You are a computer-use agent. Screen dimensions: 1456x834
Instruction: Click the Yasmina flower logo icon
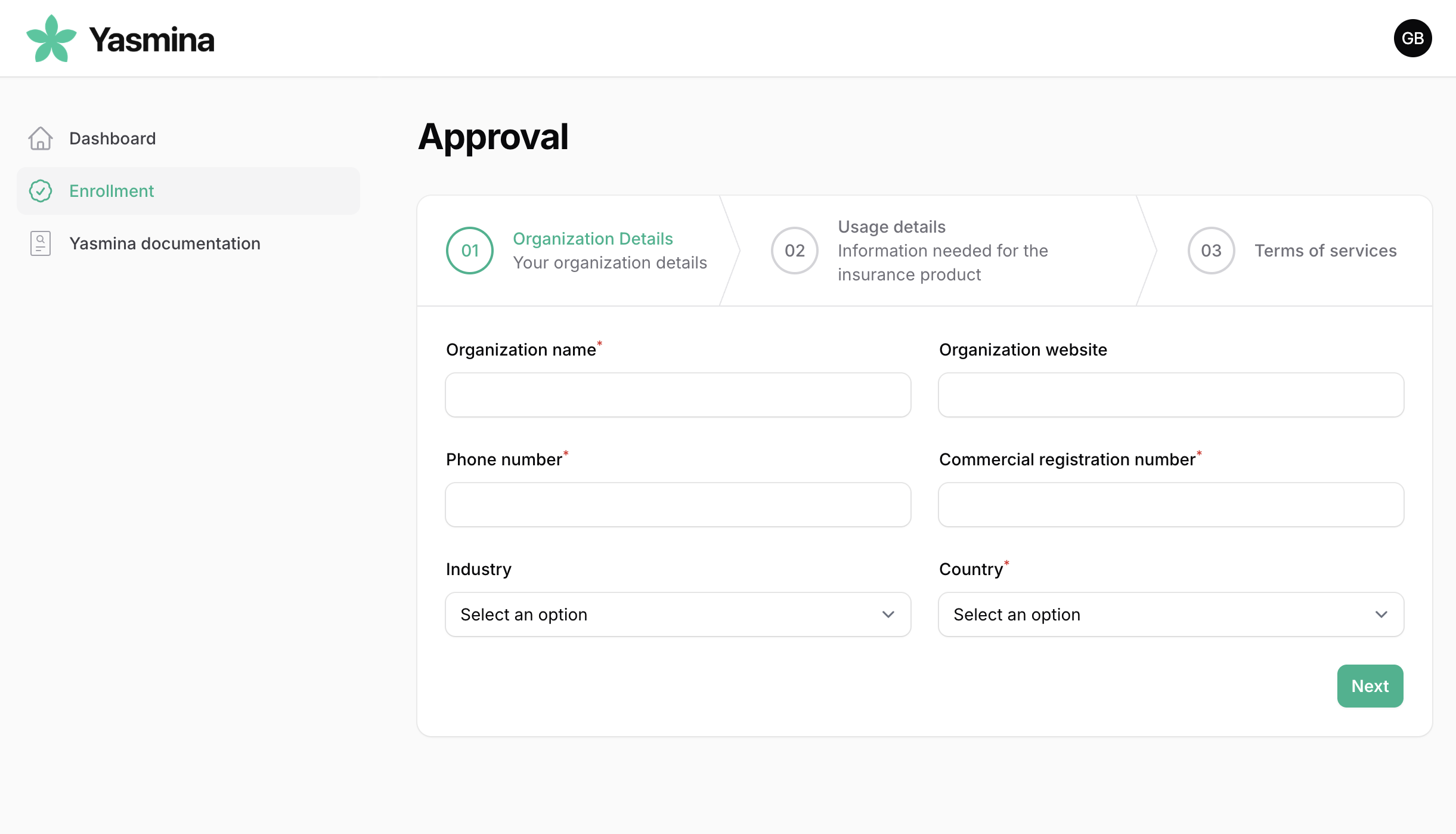coord(51,39)
